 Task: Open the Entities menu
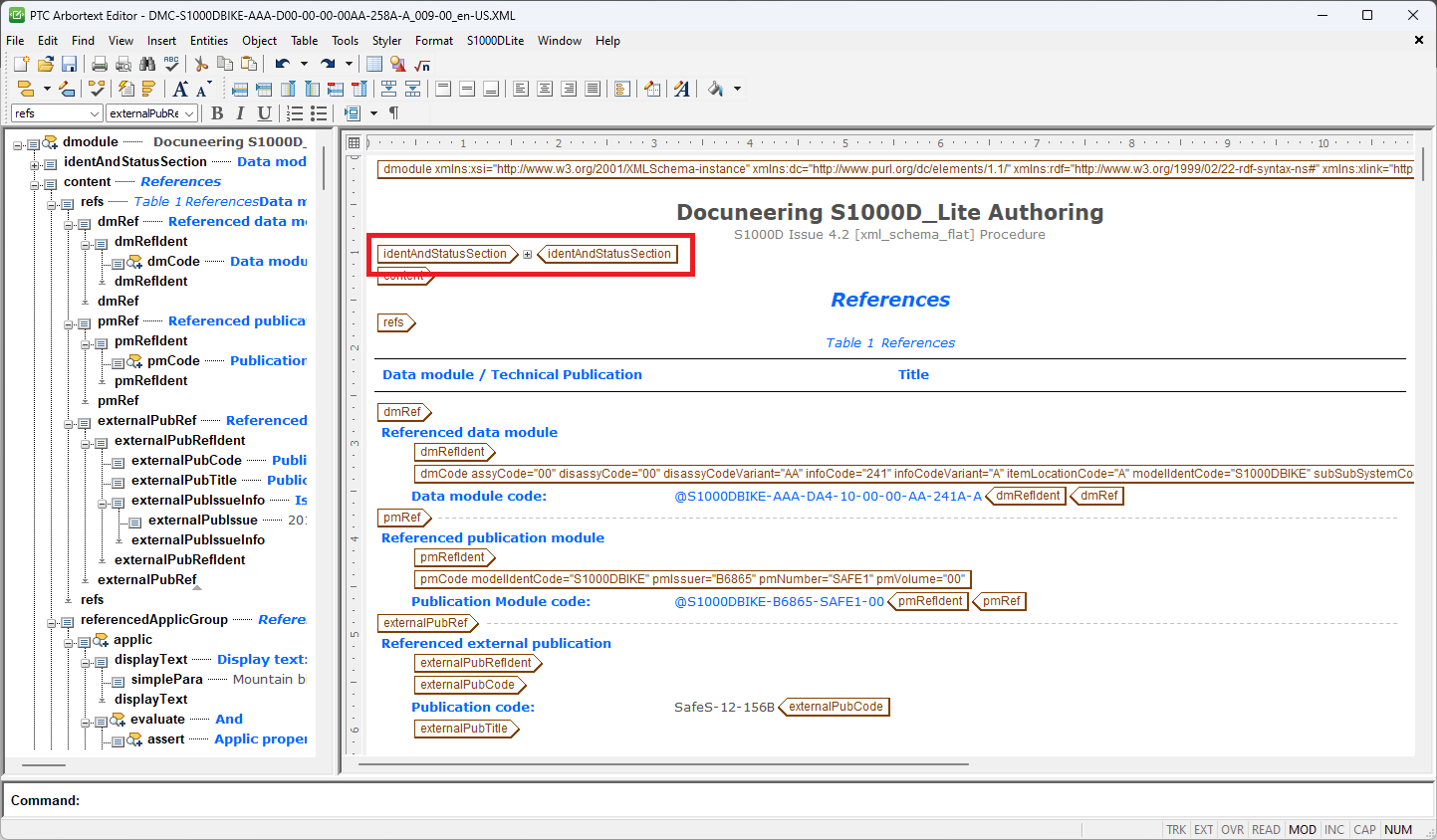(209, 41)
